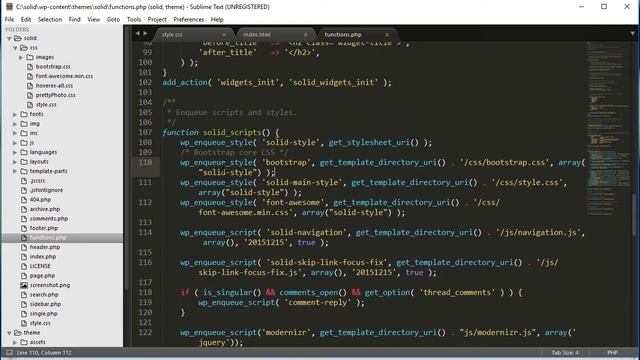Expand the img folder
The width and height of the screenshot is (640, 360).
pyautogui.click(x=15, y=124)
